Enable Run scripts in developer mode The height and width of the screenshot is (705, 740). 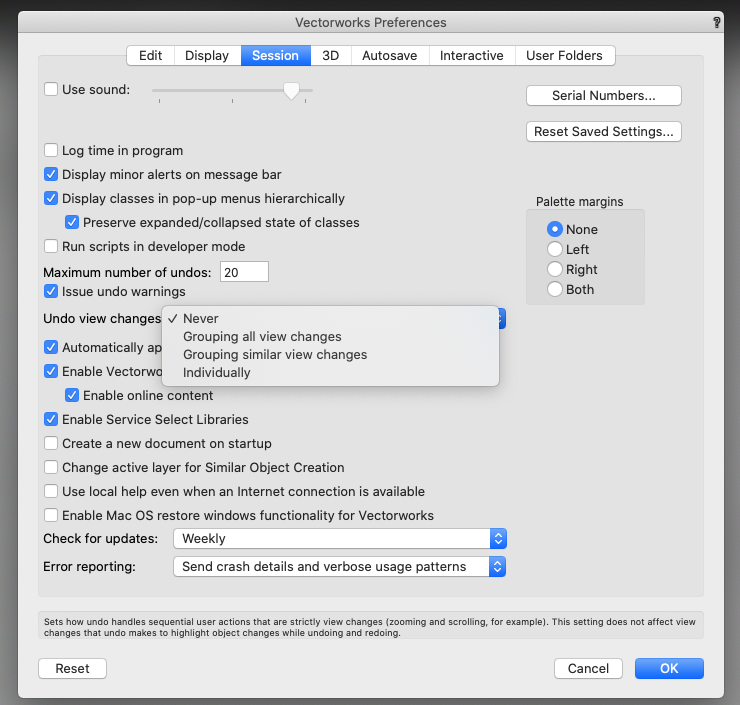(51, 247)
